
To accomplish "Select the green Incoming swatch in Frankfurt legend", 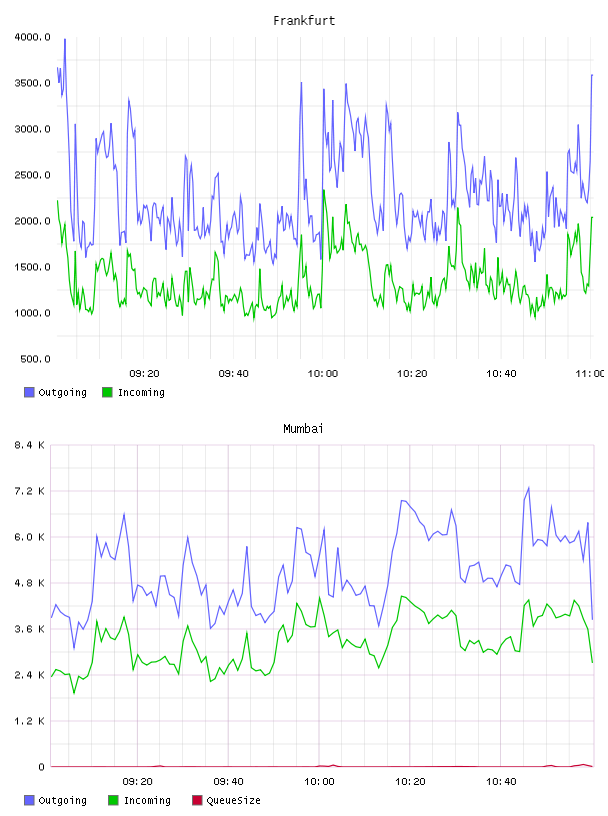I will 107,392.
